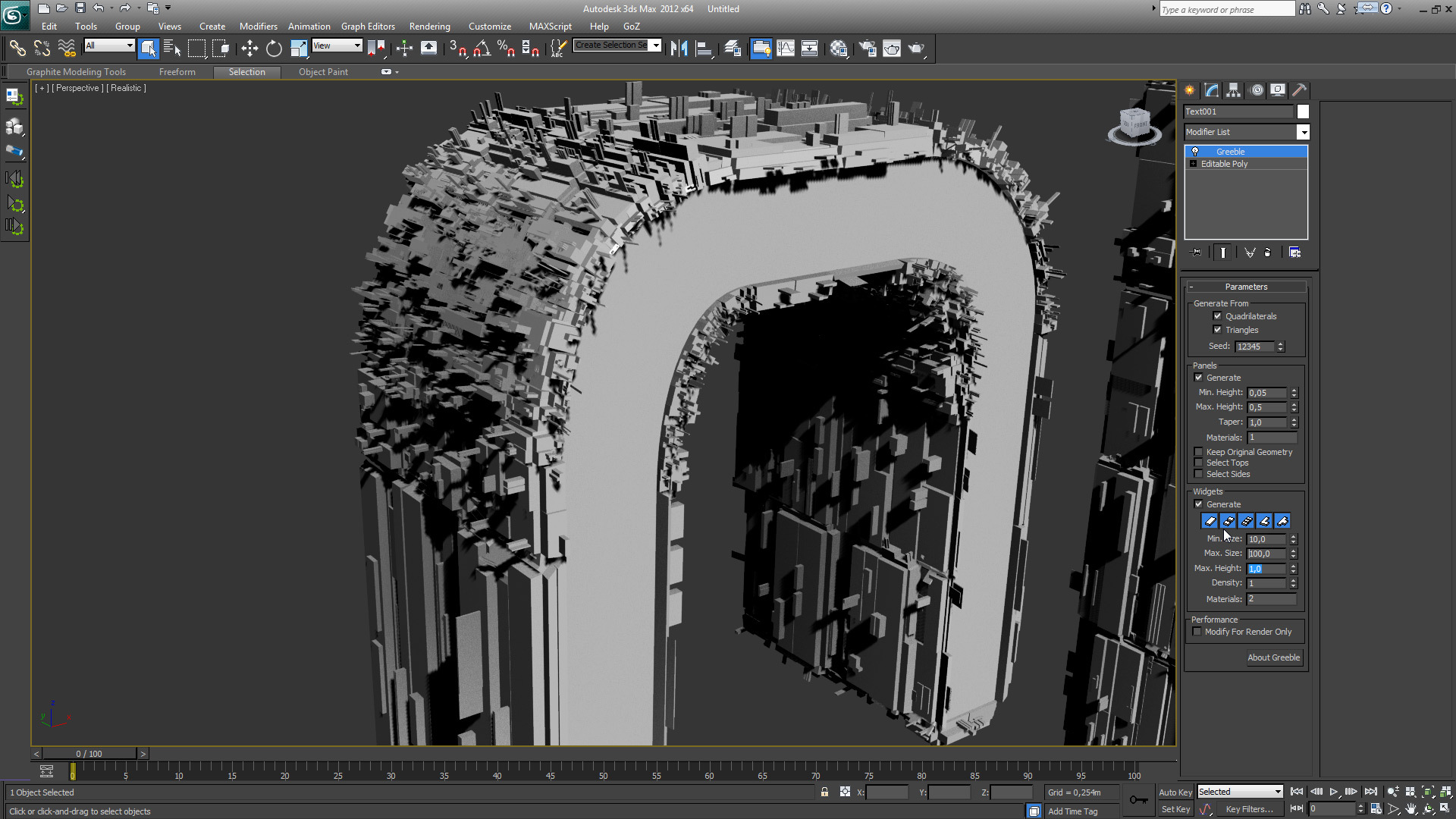This screenshot has width=1456, height=819.
Task: Toggle the Percent Snap icon
Action: pos(506,49)
